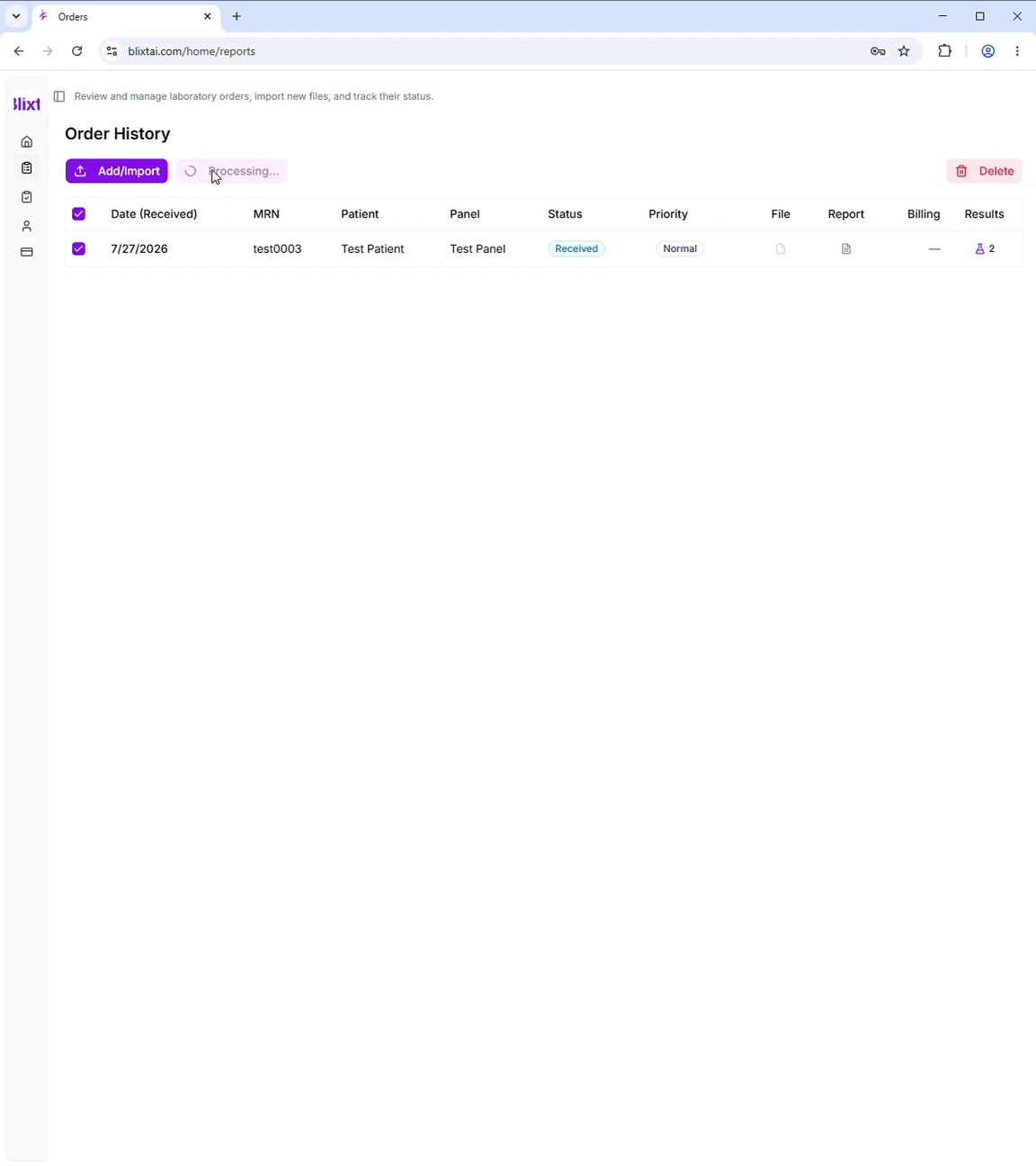1036x1166 pixels.
Task: Toggle the sidebar panel icon
Action: [59, 96]
